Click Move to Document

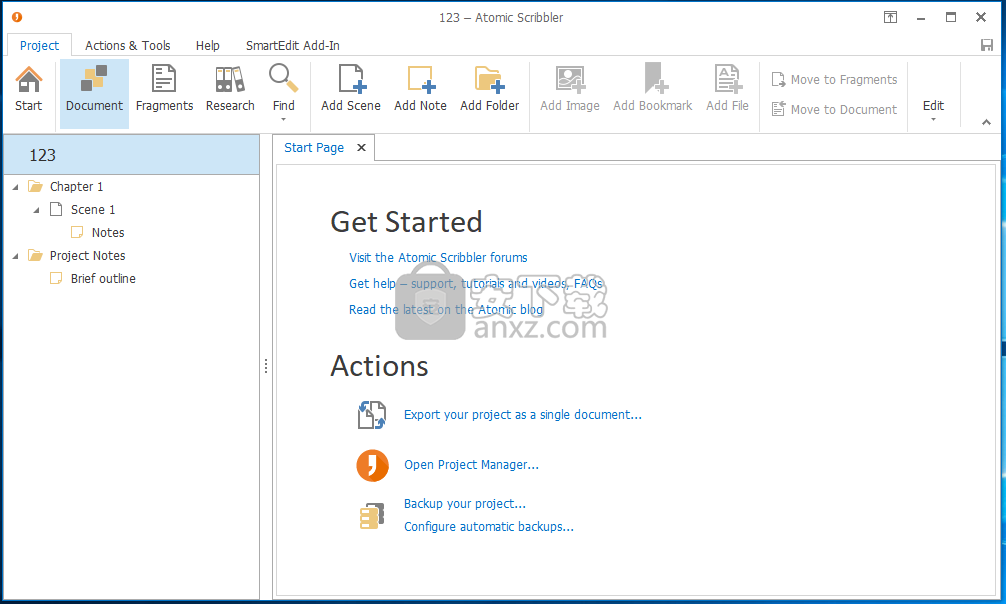pyautogui.click(x=835, y=110)
